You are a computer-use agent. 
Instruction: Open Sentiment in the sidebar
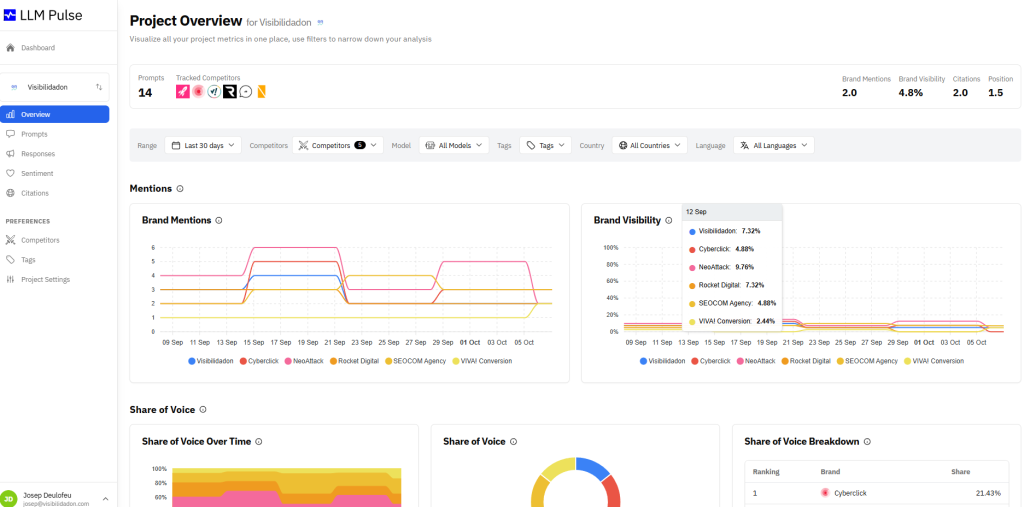coord(37,173)
